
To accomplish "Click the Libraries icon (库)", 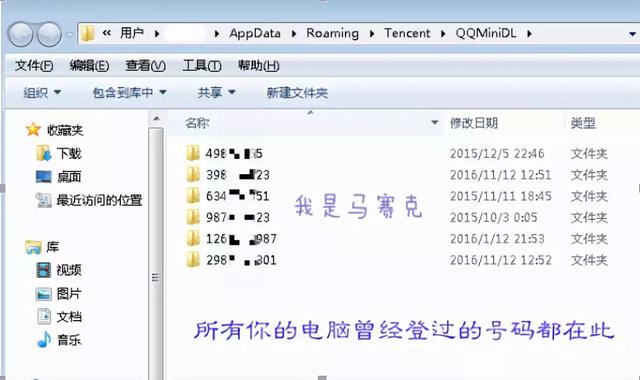I will [33, 247].
